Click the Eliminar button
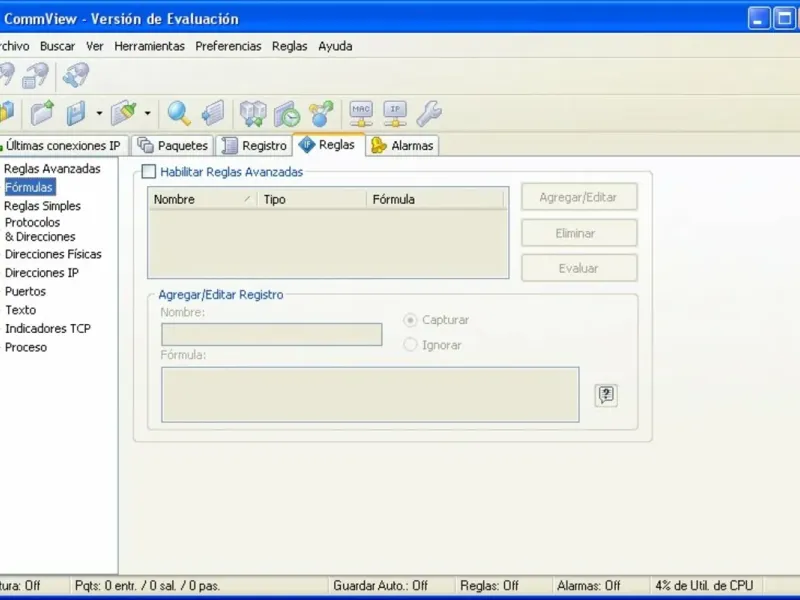This screenshot has height=600, width=800. 579,233
